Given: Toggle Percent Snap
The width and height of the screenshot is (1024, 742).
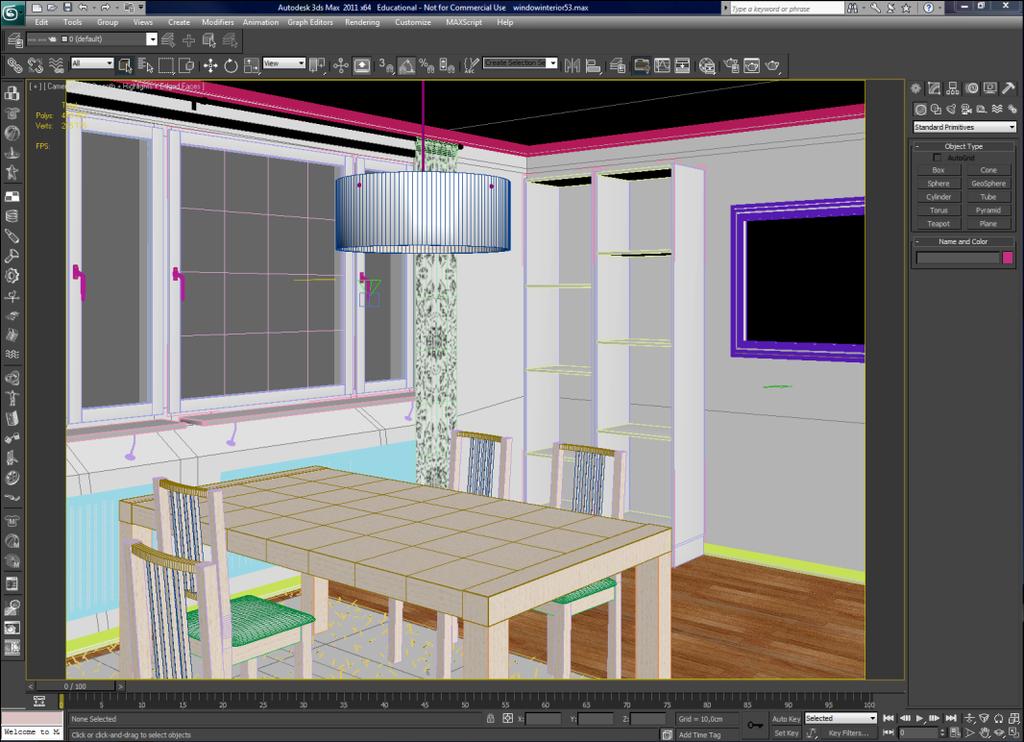Looking at the screenshot, I should pyautogui.click(x=426, y=65).
